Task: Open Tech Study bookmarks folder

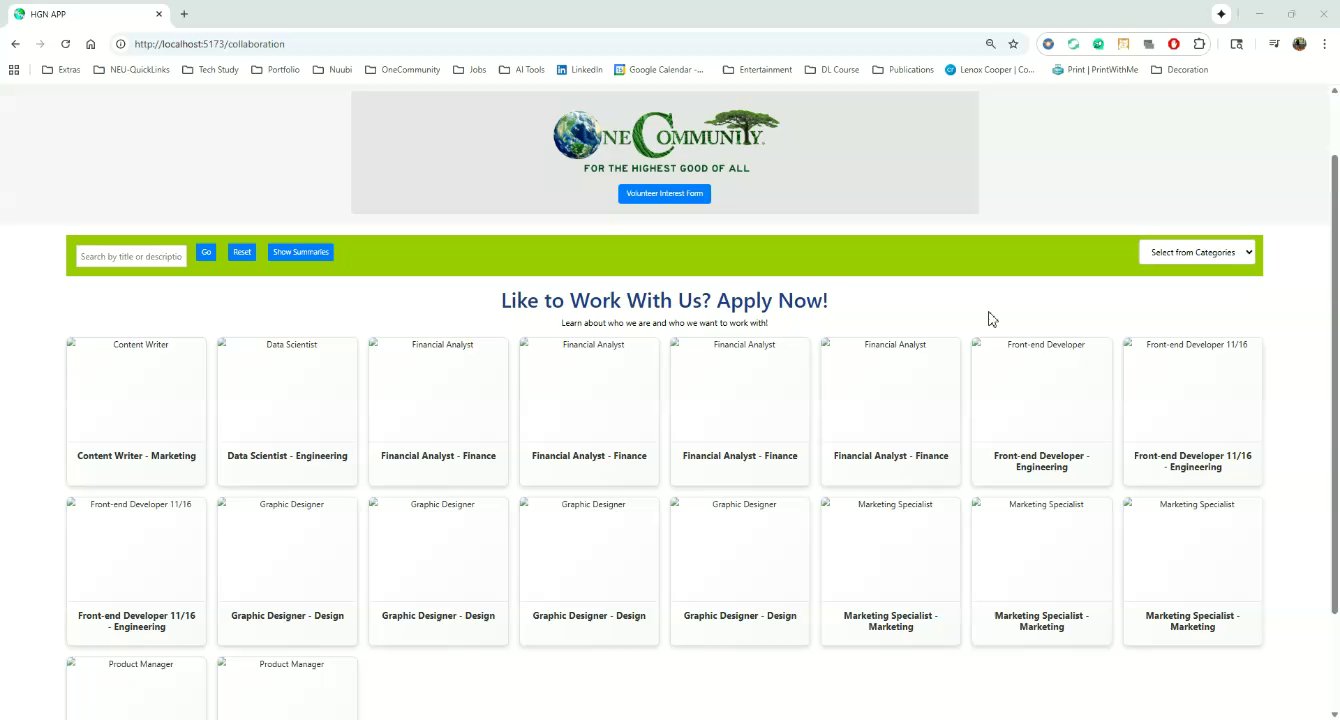Action: [x=210, y=70]
